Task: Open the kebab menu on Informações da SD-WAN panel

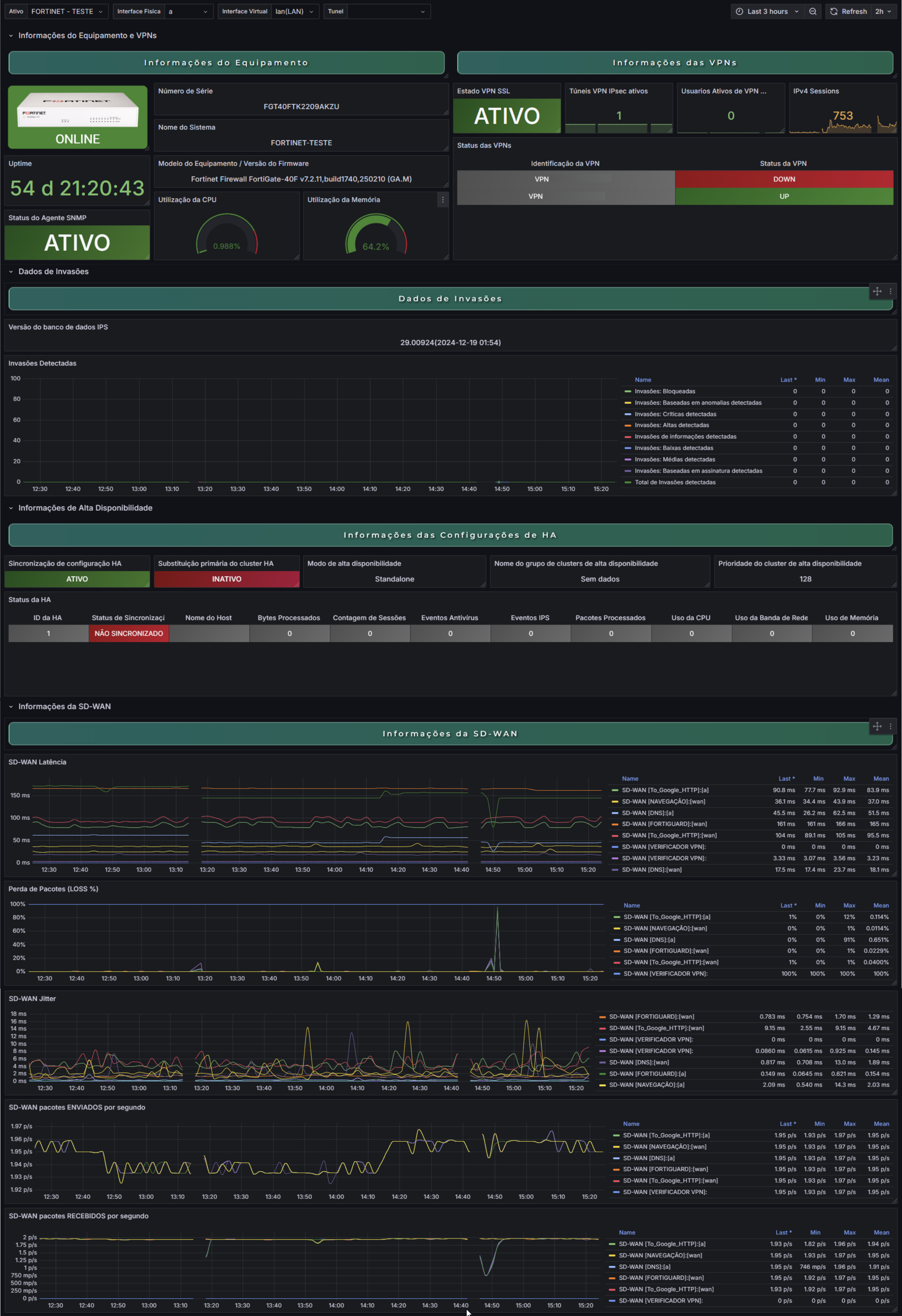Action: pos(891,726)
